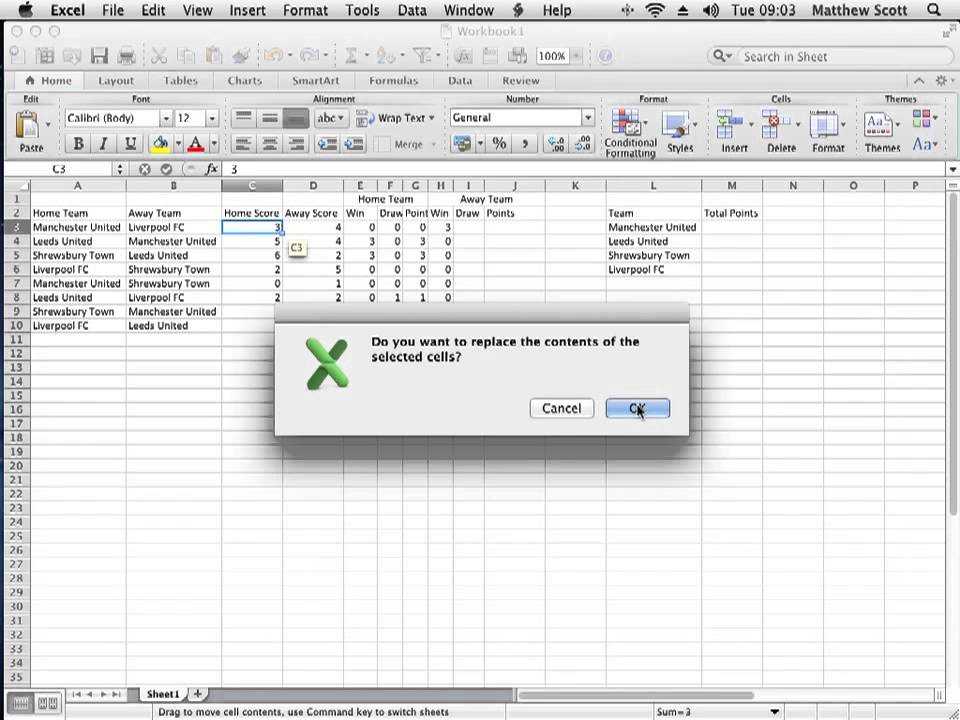This screenshot has width=960, height=720.
Task: Click the Save floppy disk icon
Action: (99, 57)
